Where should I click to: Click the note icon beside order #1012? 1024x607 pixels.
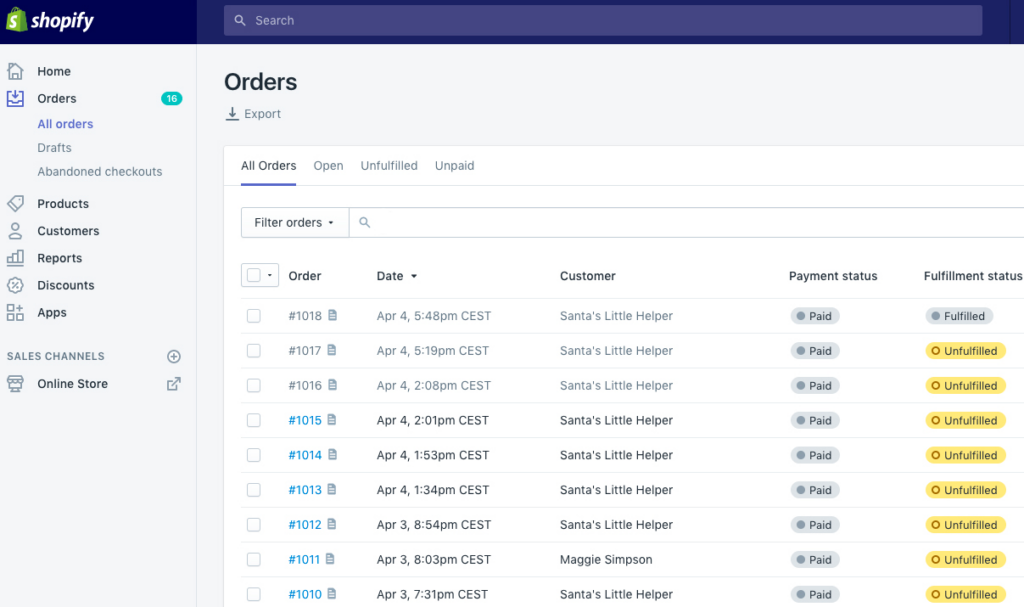pos(332,523)
